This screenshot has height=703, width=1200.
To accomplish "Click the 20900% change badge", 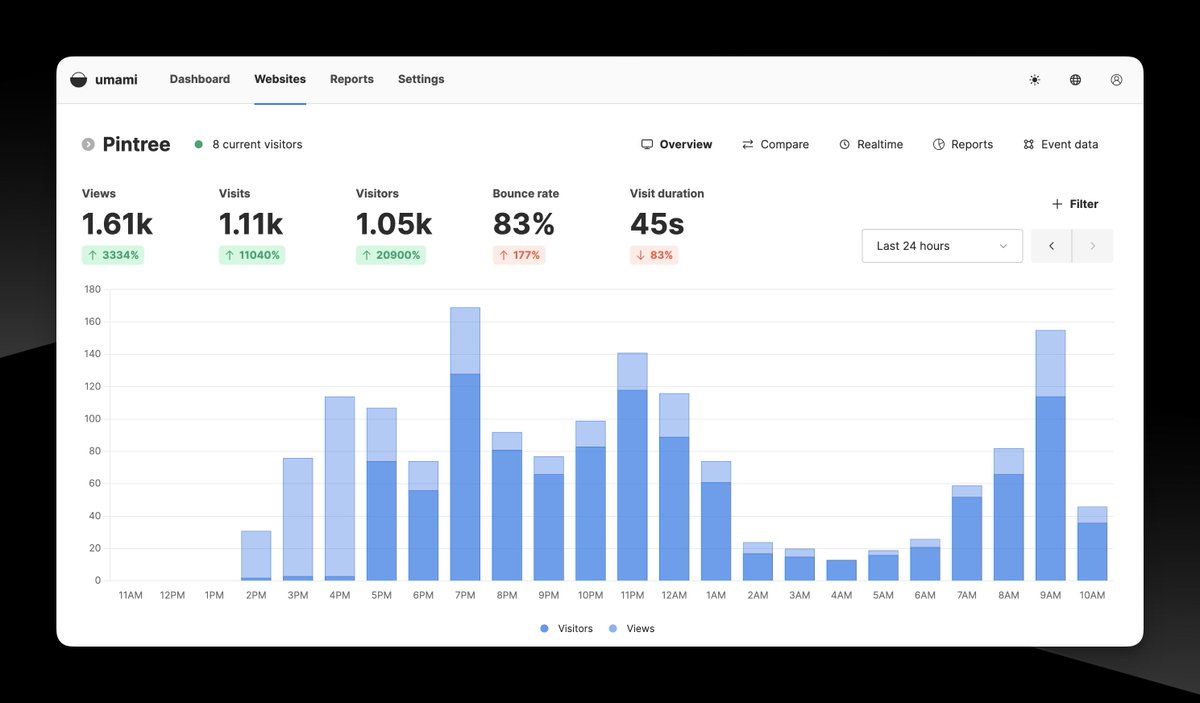I will pos(390,256).
